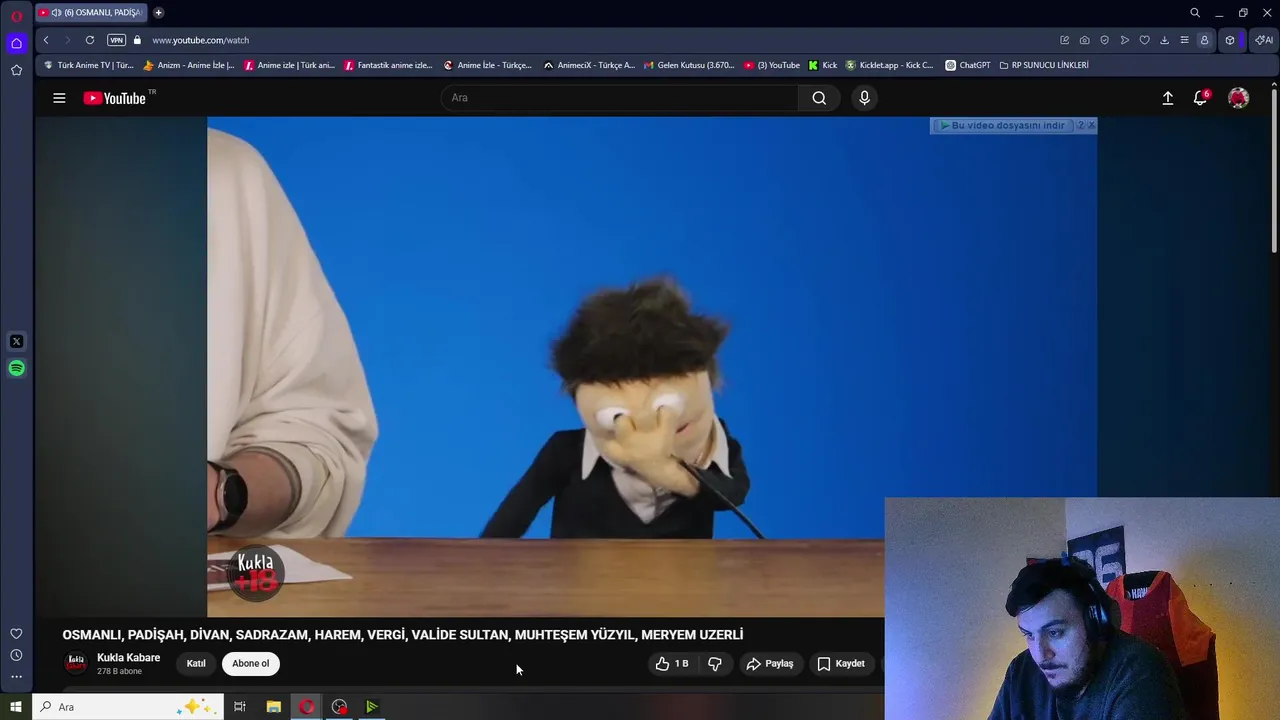Go to YouTube home via logo

115,98
